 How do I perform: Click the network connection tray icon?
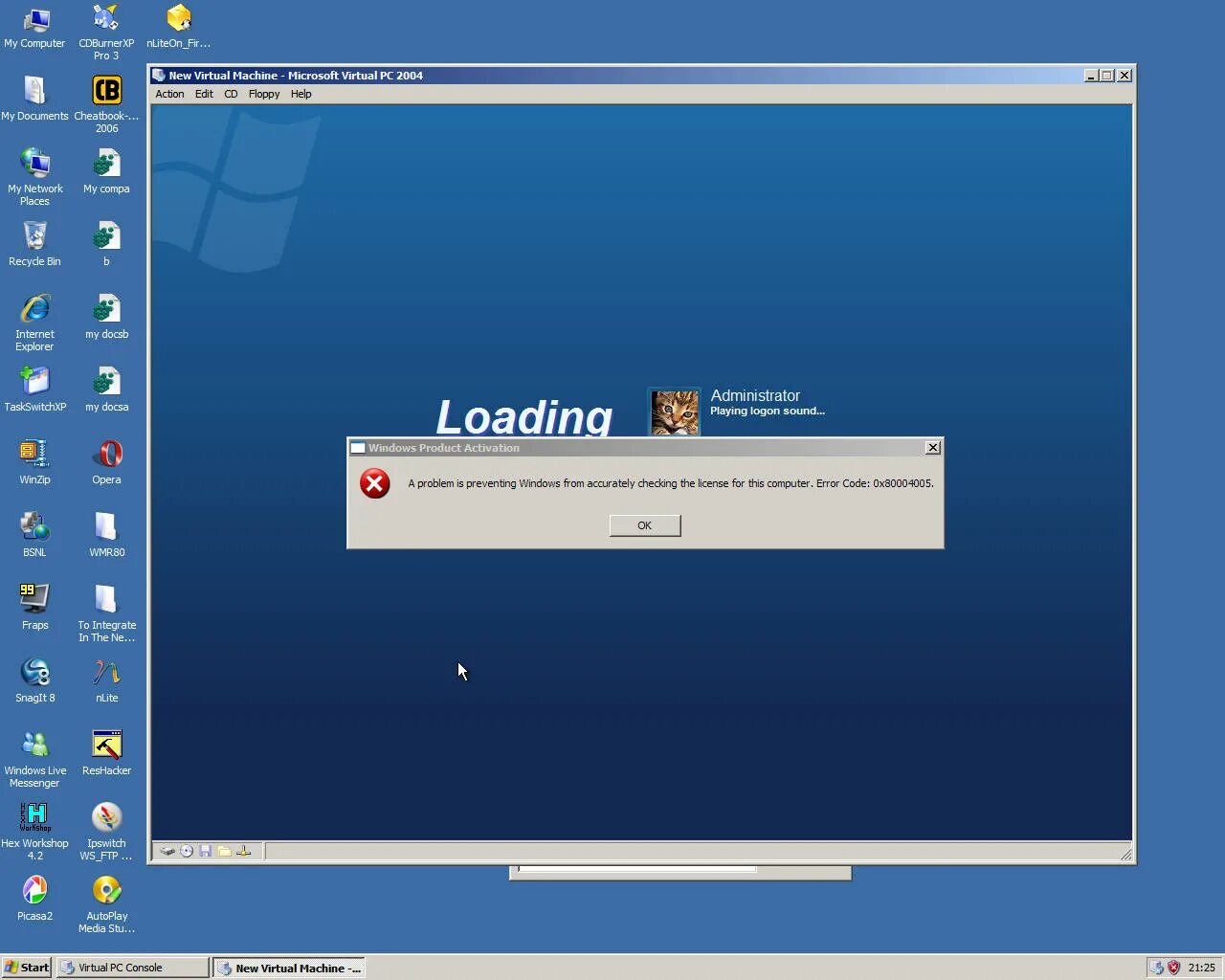click(x=1157, y=968)
